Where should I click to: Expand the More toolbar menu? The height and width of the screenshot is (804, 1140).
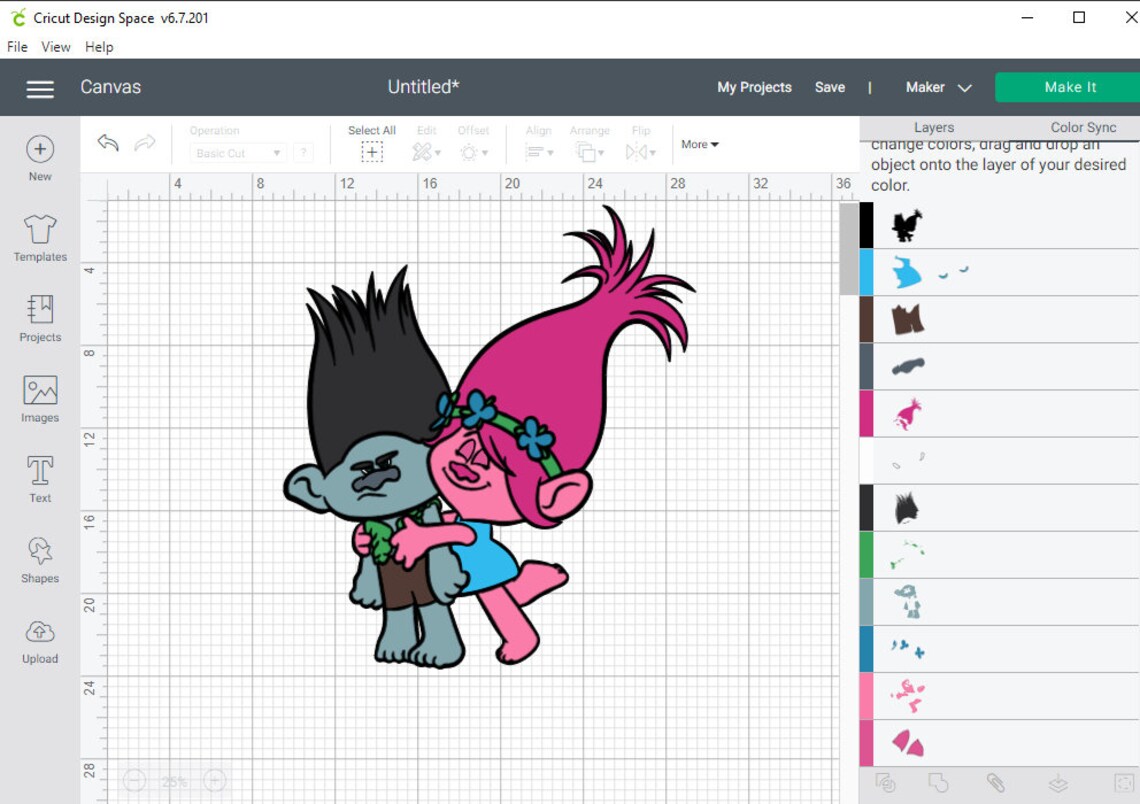pos(699,144)
